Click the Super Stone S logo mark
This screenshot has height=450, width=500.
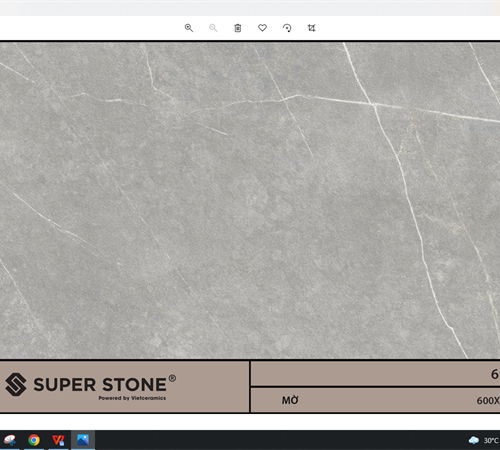pyautogui.click(x=16, y=384)
